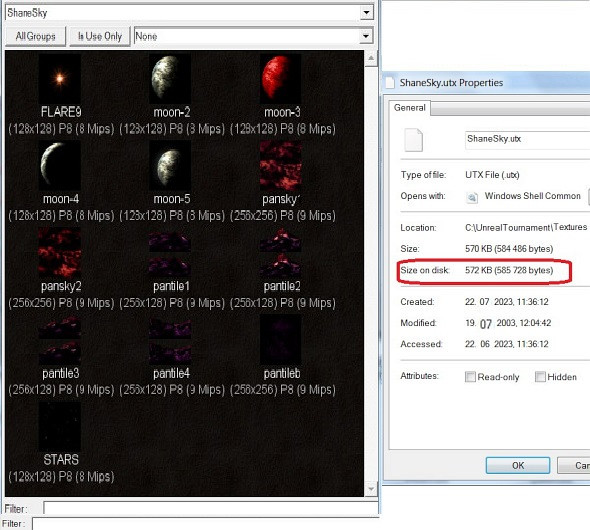590x530 pixels.
Task: Open the None group dropdown
Action: pyautogui.click(x=366, y=36)
